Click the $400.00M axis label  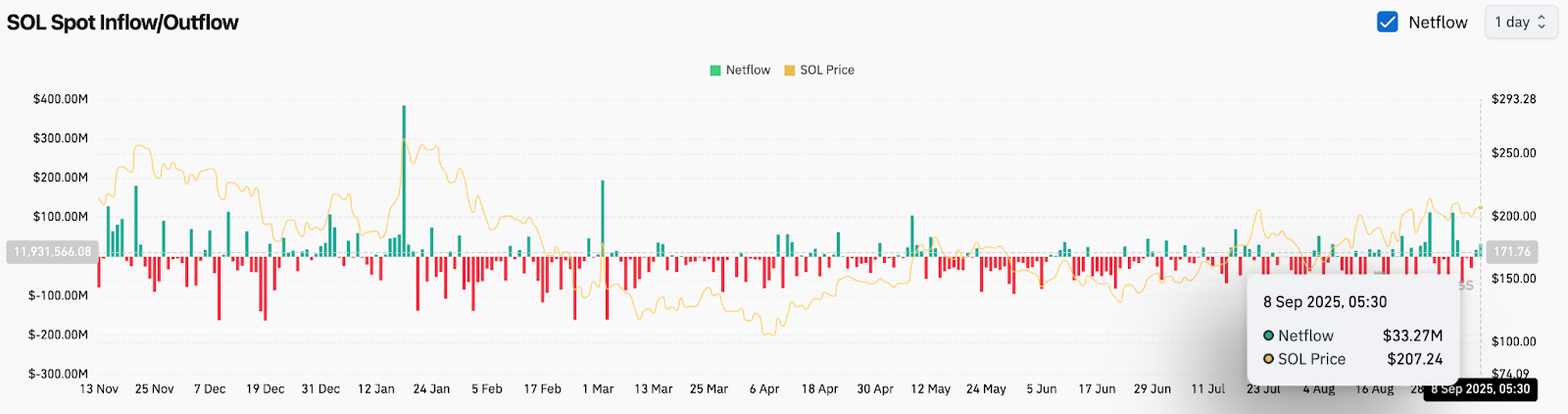tap(61, 99)
